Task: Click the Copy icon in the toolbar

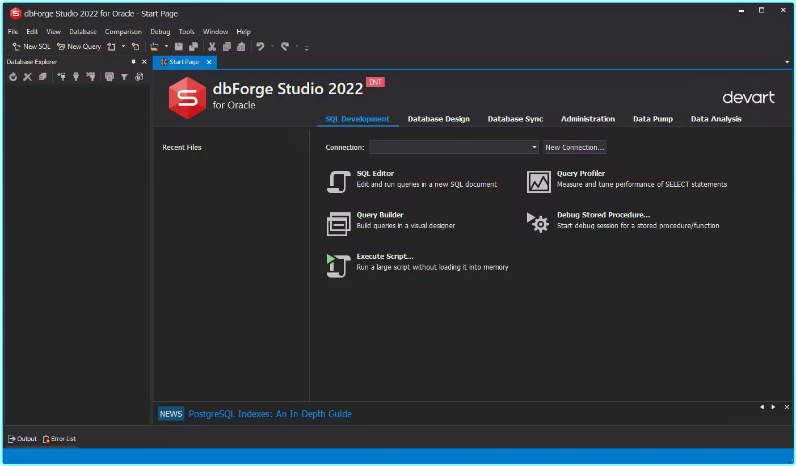Action: coord(227,47)
